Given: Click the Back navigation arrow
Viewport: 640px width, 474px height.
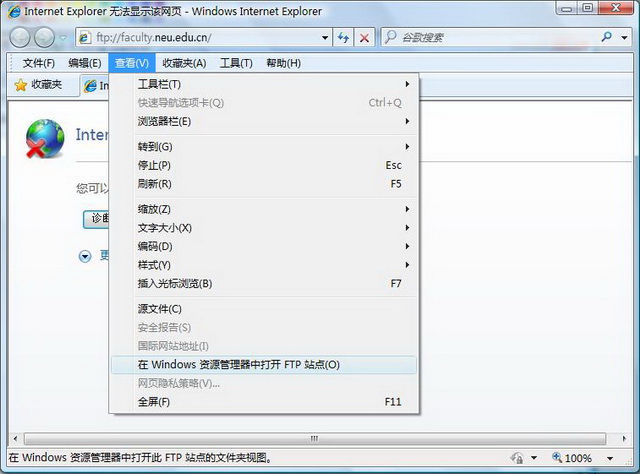Looking at the screenshot, I should point(20,38).
